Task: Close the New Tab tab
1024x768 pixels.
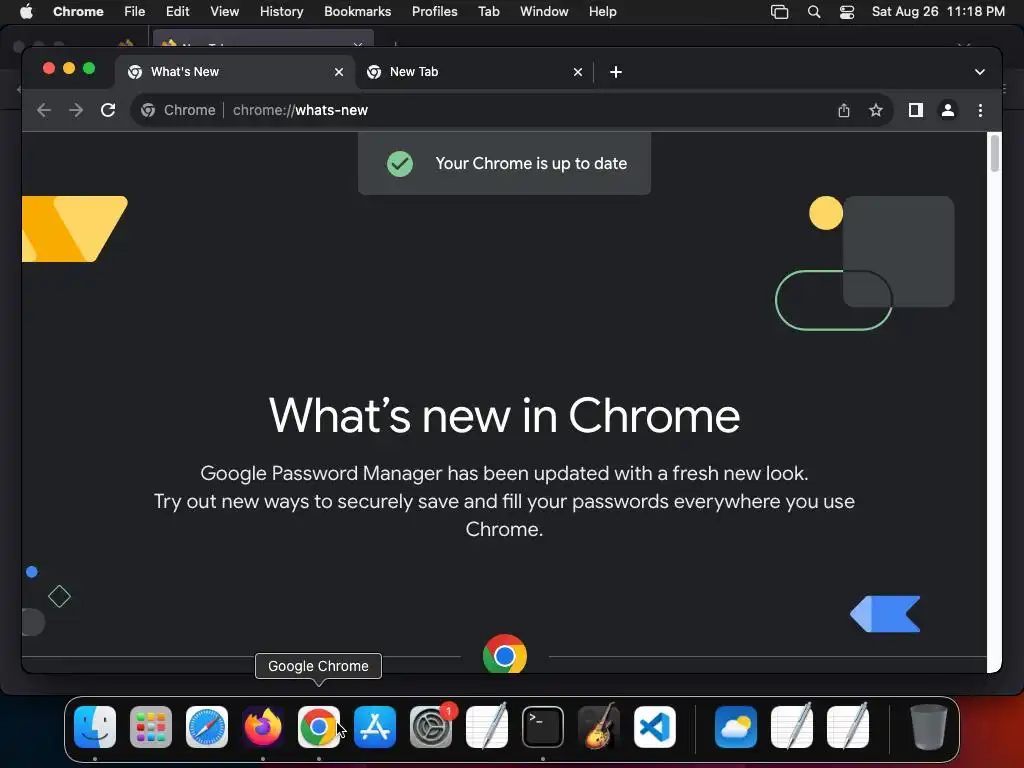Action: click(x=578, y=72)
